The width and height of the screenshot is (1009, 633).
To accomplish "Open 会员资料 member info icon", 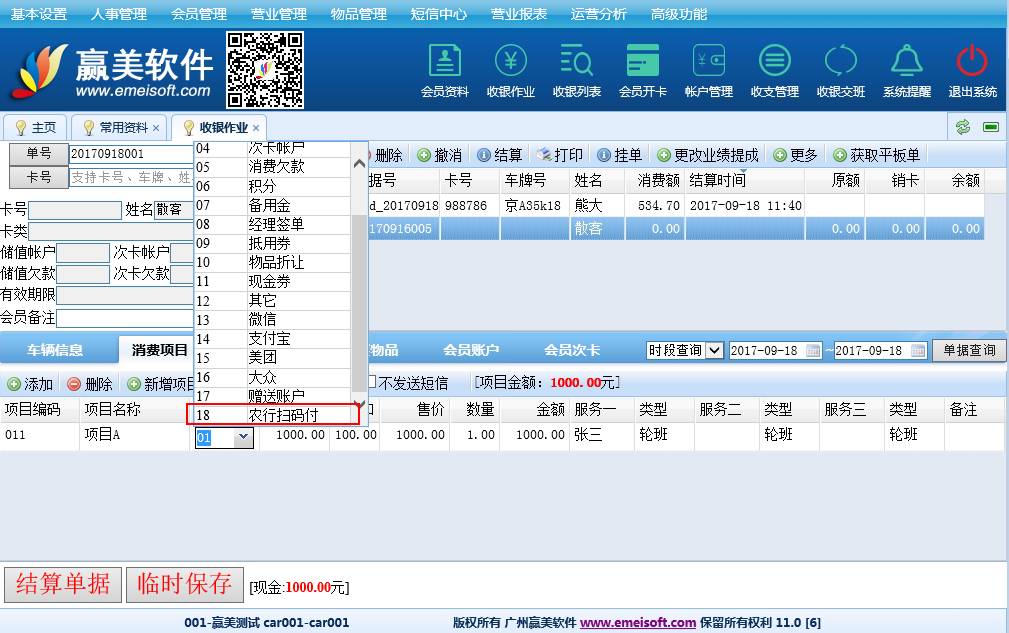I will tap(444, 62).
